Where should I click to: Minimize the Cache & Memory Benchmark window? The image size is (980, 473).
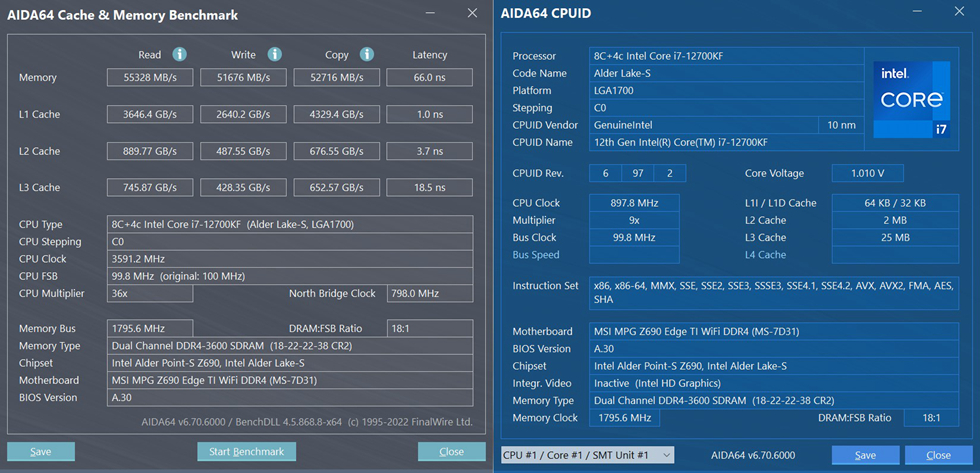tap(431, 13)
